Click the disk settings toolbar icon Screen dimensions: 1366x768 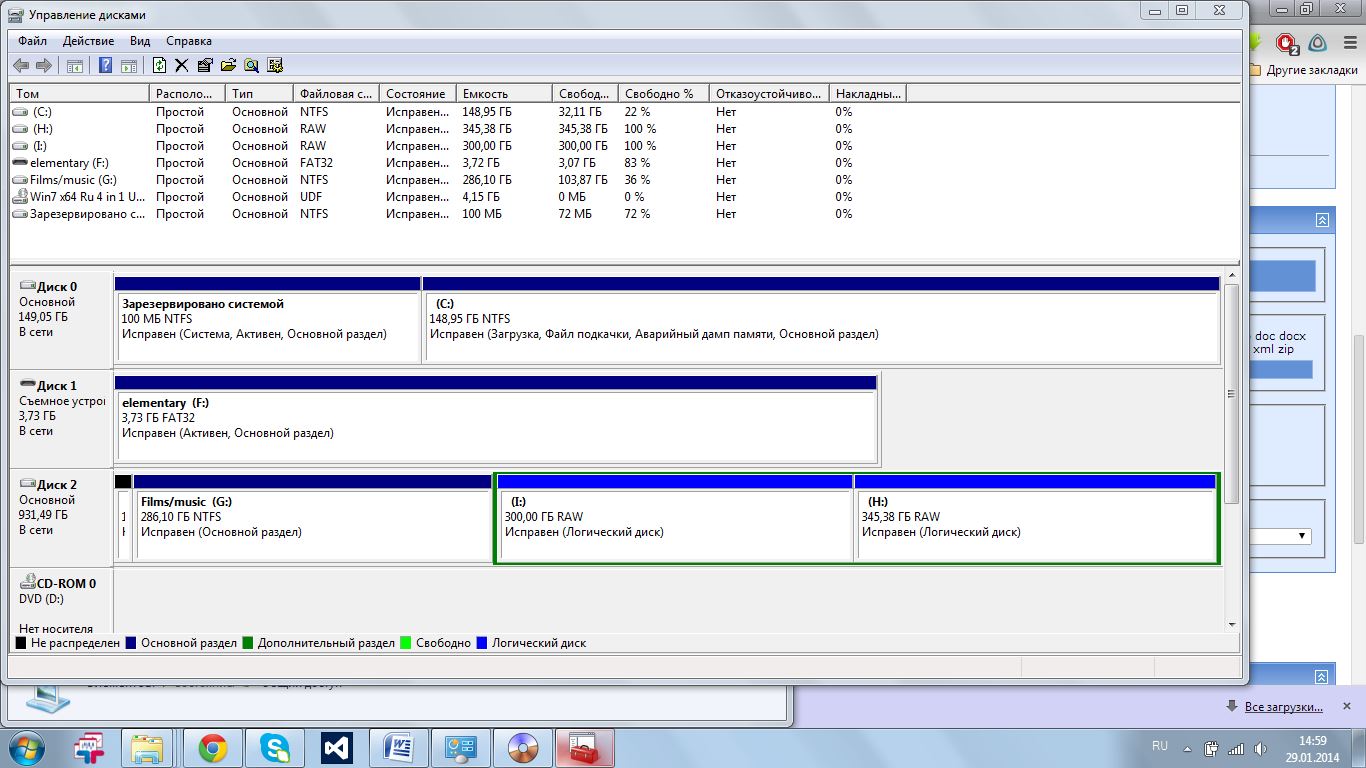coord(274,65)
